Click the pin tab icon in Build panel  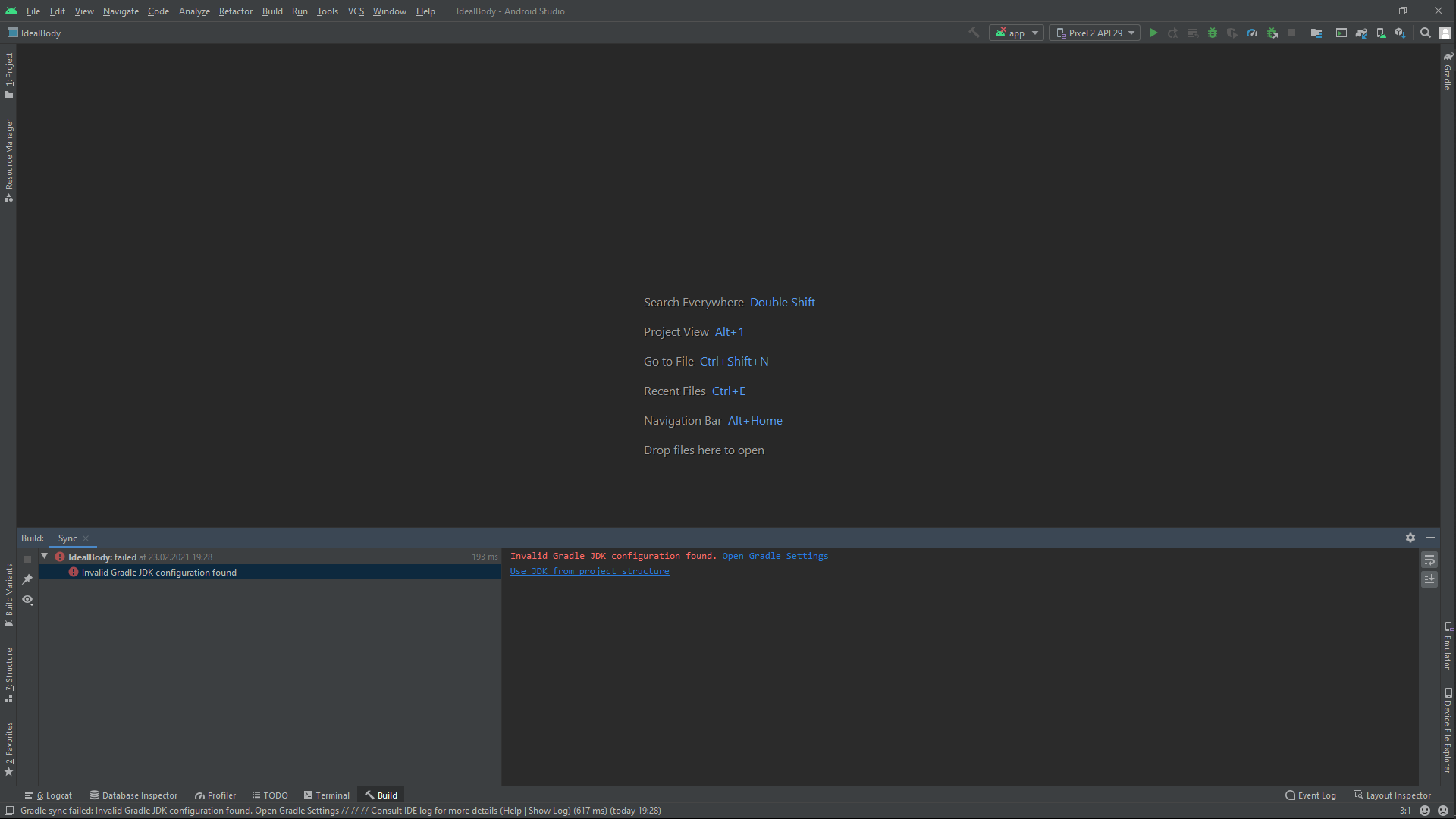pos(27,579)
